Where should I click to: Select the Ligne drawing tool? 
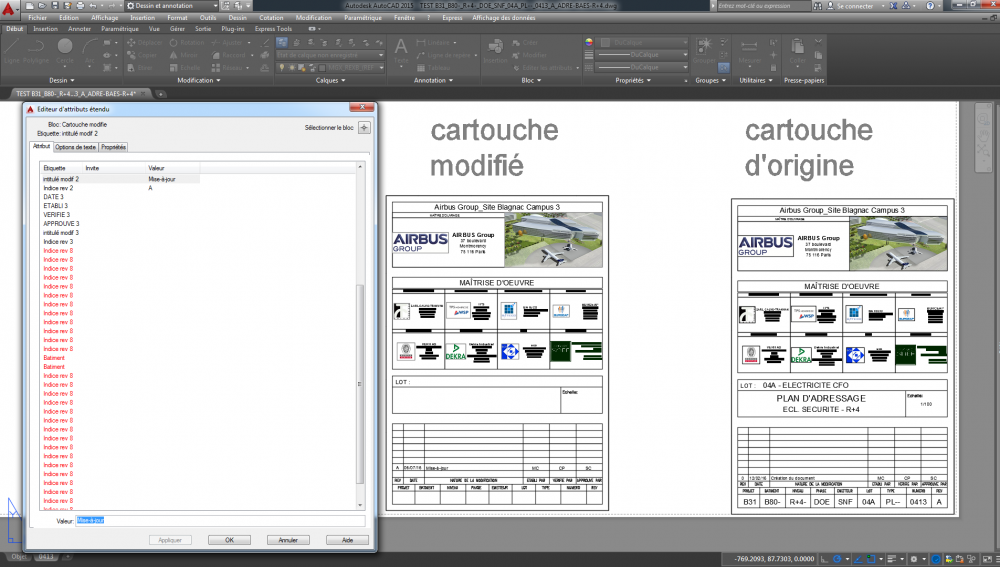coord(12,51)
